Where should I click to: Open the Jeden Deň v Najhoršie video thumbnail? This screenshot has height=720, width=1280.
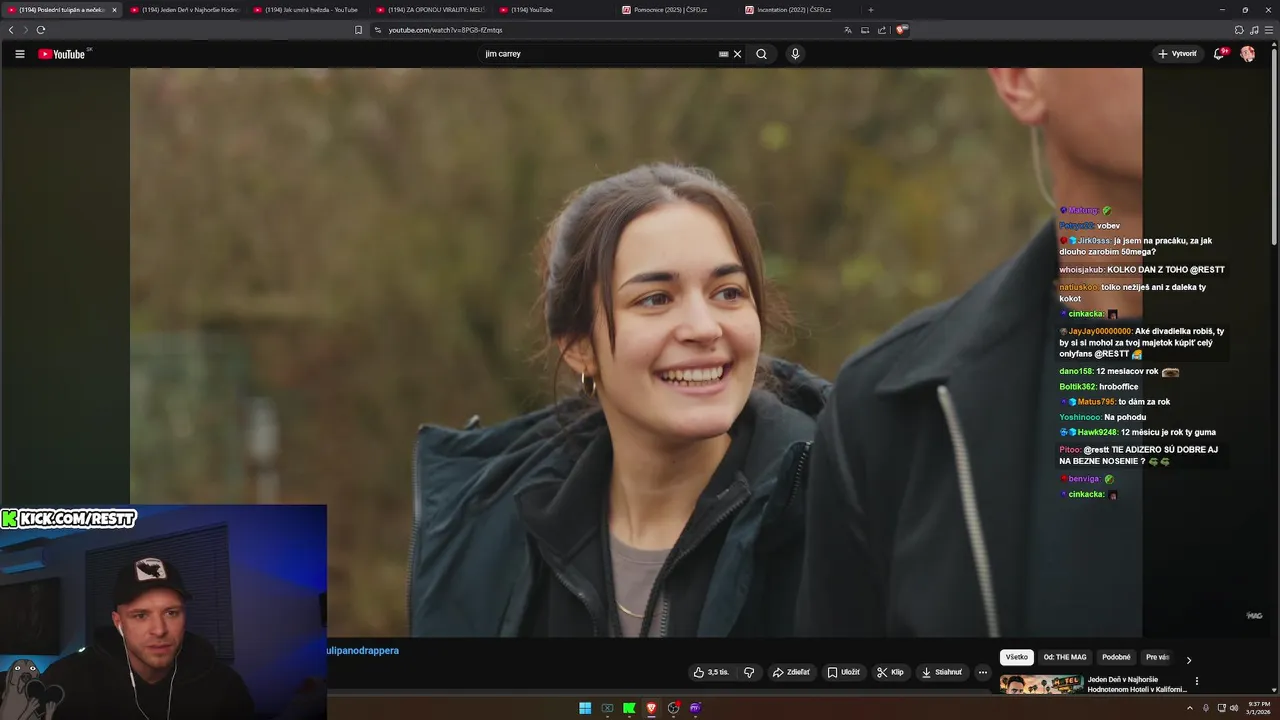(1041, 685)
